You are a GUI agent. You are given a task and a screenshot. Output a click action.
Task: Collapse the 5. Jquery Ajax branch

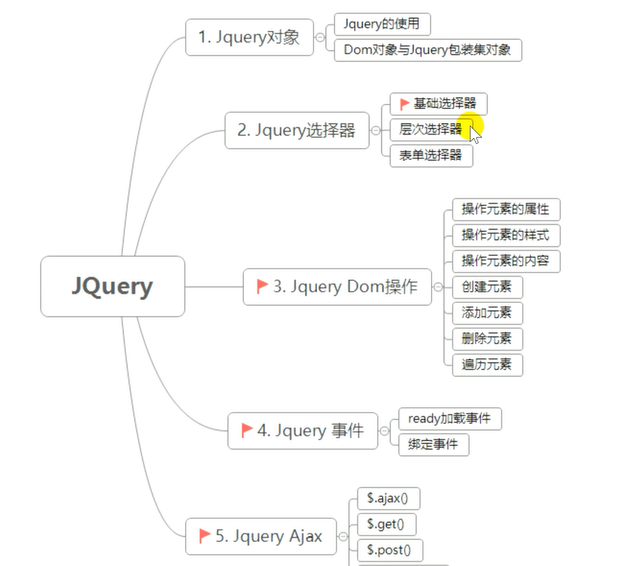343,536
